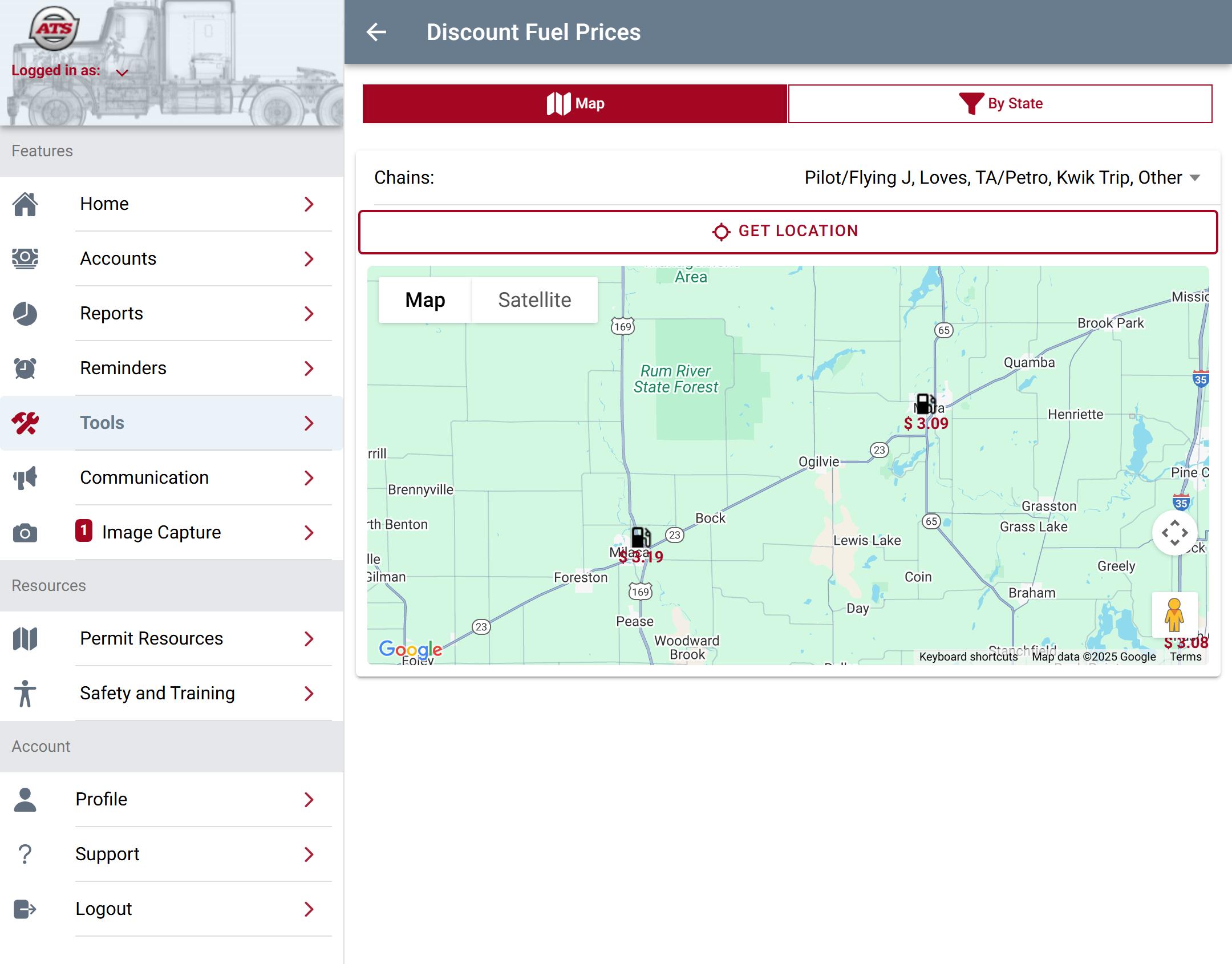Click the Street View pegman icon
1232x964 pixels.
click(x=1174, y=615)
